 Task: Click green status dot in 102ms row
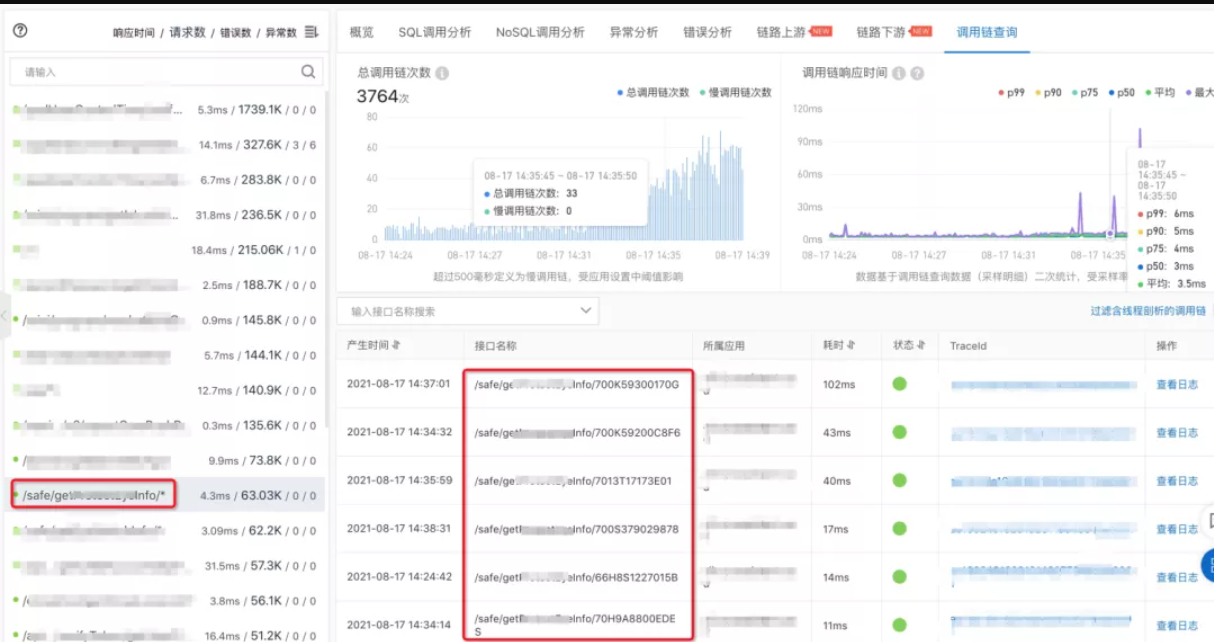[899, 383]
